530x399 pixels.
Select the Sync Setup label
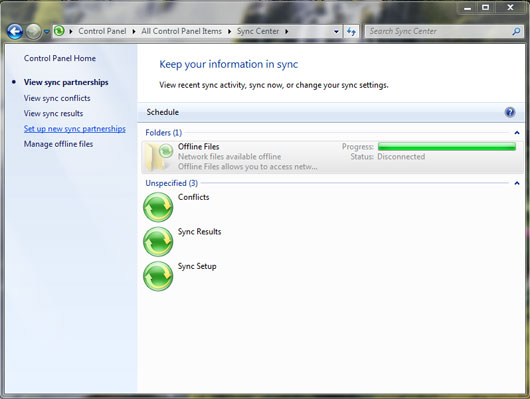(x=197, y=266)
